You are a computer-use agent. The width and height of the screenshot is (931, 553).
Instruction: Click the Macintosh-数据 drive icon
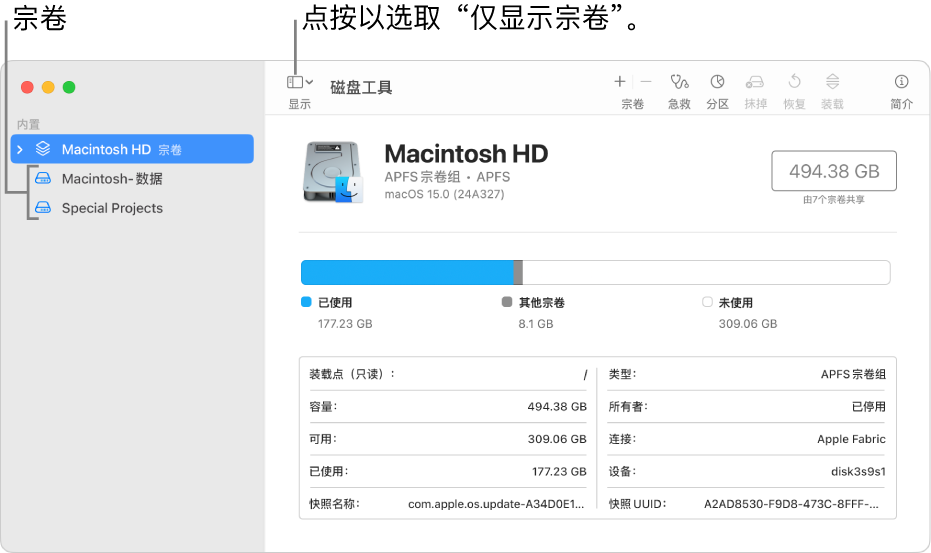click(43, 178)
